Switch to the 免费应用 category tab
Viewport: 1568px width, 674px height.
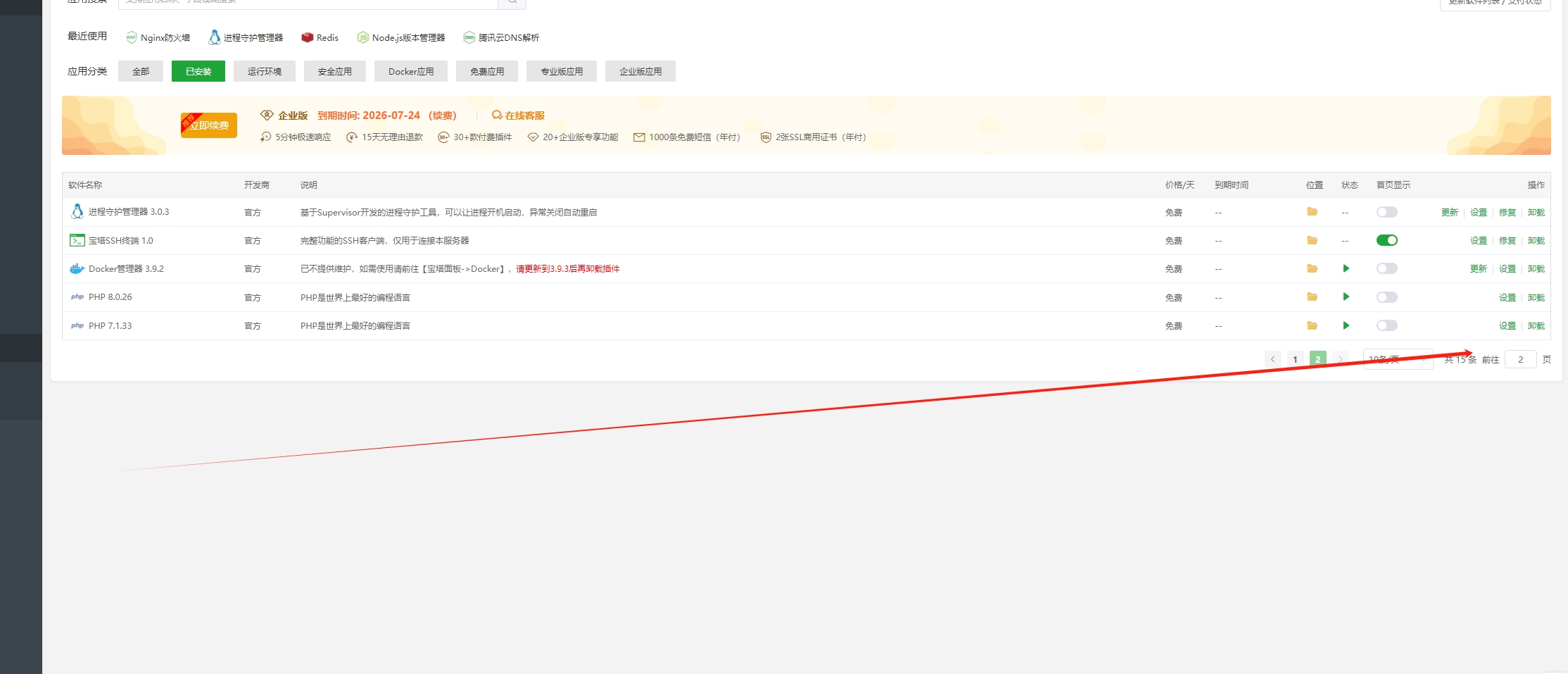tap(486, 70)
